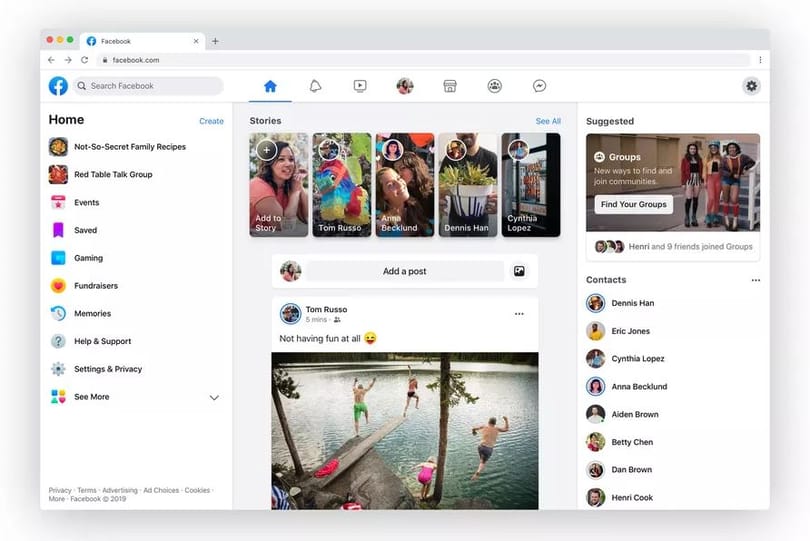View Dennis Han's story
Viewport: 810px width, 541px height.
(468, 185)
